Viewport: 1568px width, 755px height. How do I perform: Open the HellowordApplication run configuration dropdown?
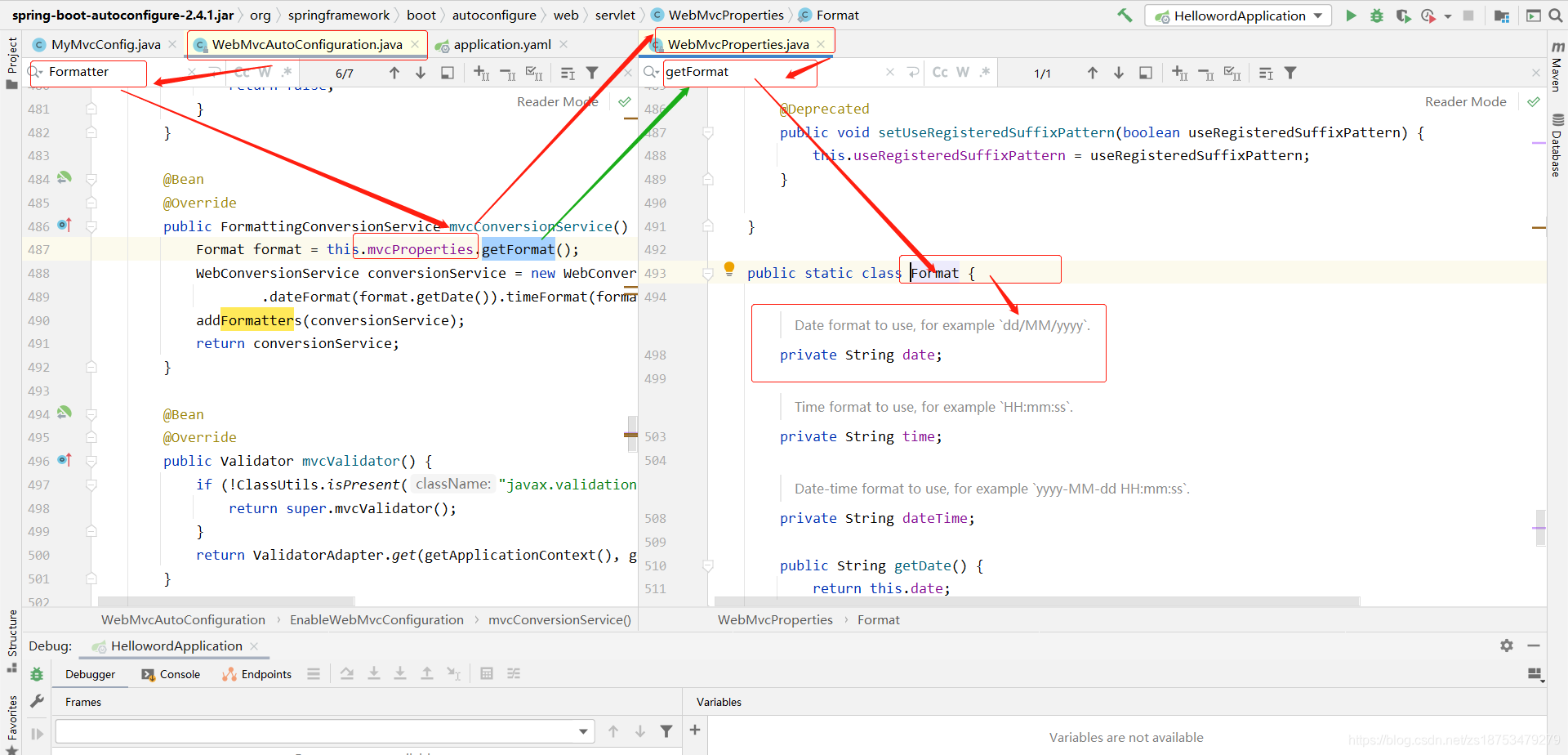tap(1238, 16)
